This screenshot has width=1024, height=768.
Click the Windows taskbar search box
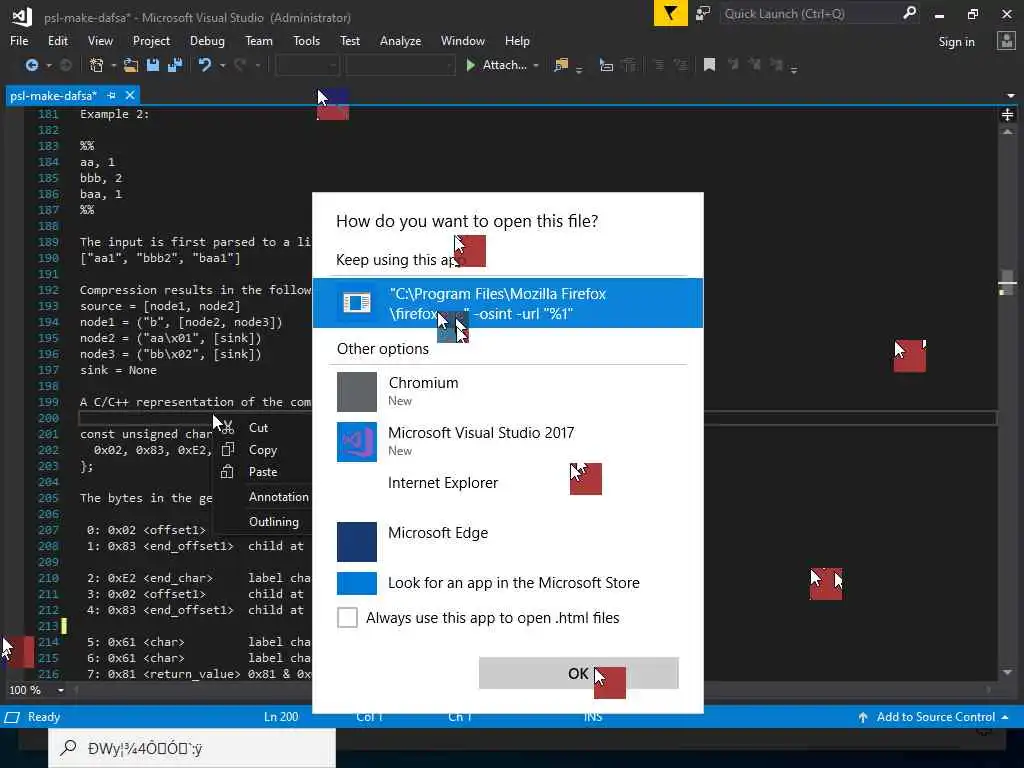(x=192, y=748)
